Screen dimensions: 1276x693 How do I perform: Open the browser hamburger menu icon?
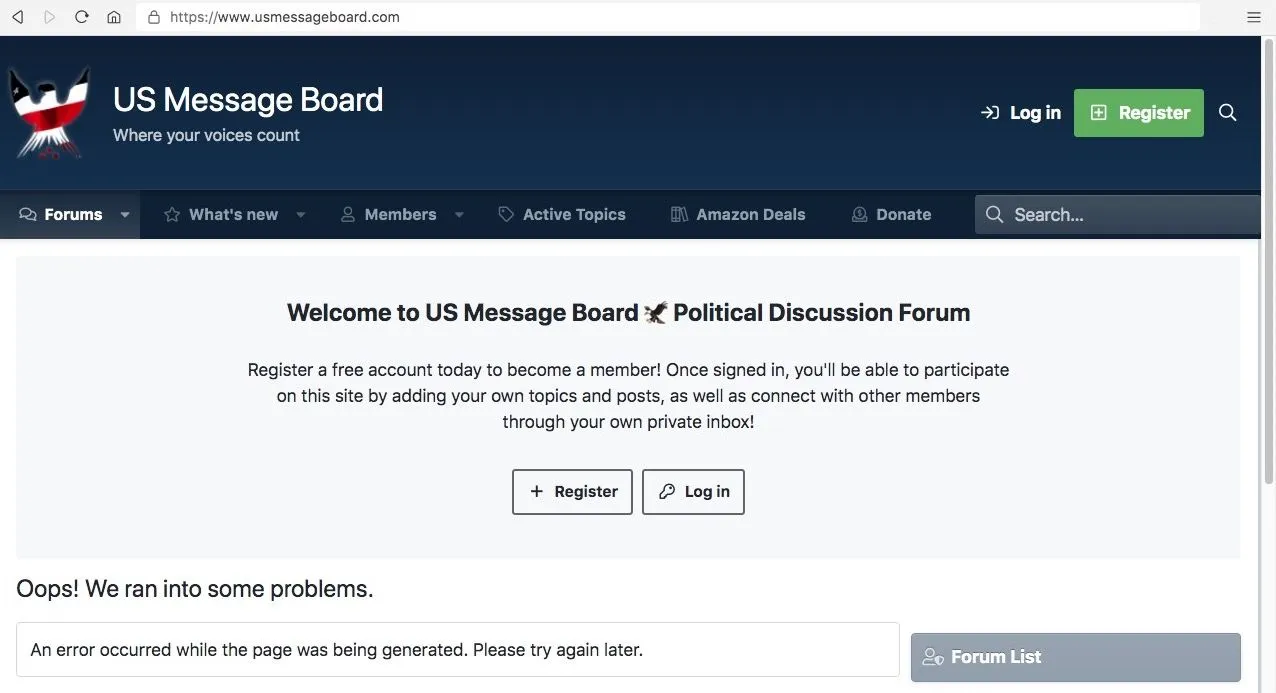pos(1254,17)
